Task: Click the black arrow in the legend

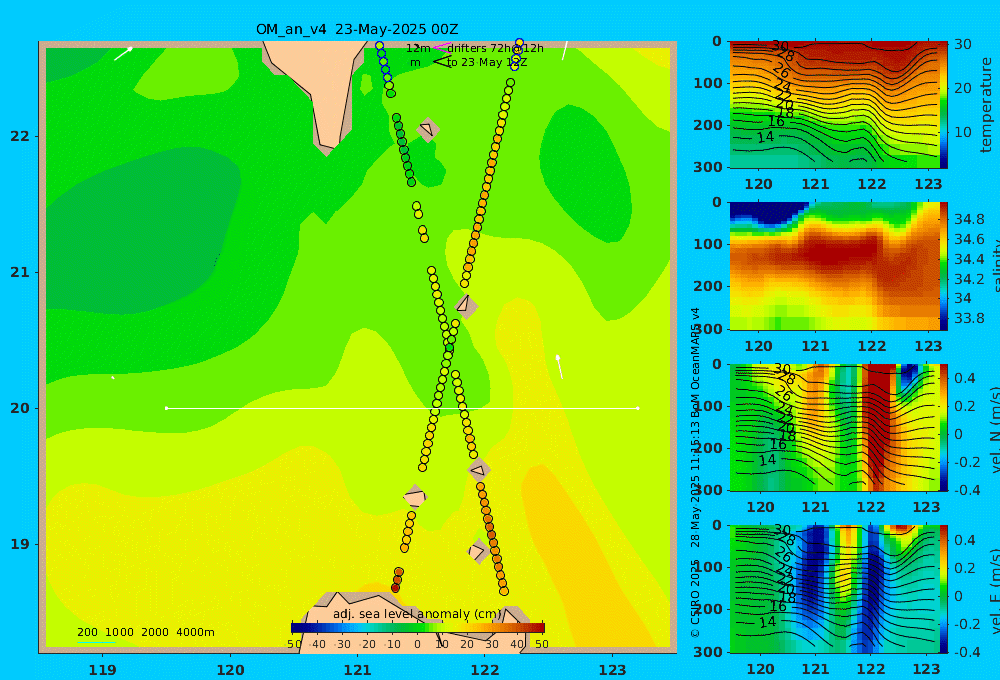Action: coord(442,62)
